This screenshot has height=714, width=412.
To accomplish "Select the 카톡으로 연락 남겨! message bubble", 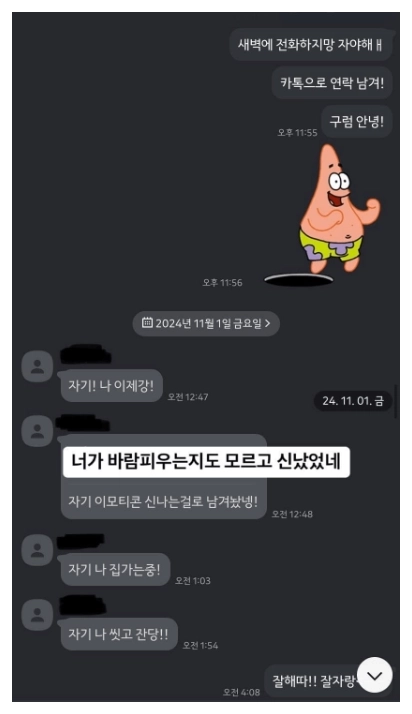I will tap(332, 83).
